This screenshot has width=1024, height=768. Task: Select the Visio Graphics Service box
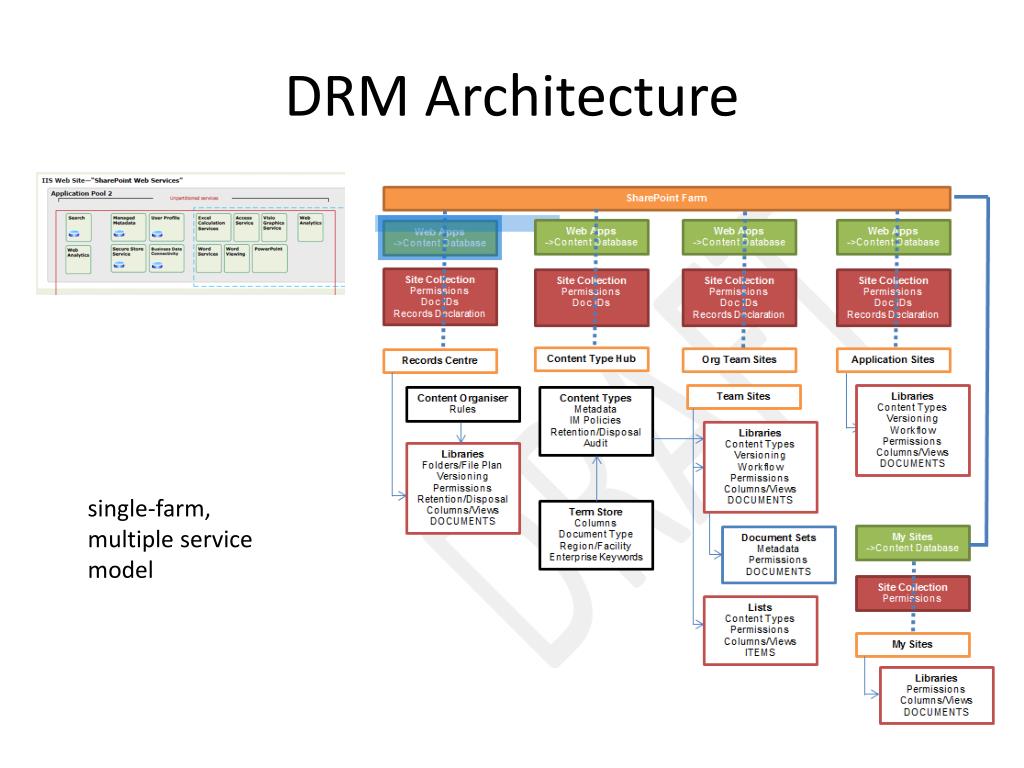click(x=274, y=227)
